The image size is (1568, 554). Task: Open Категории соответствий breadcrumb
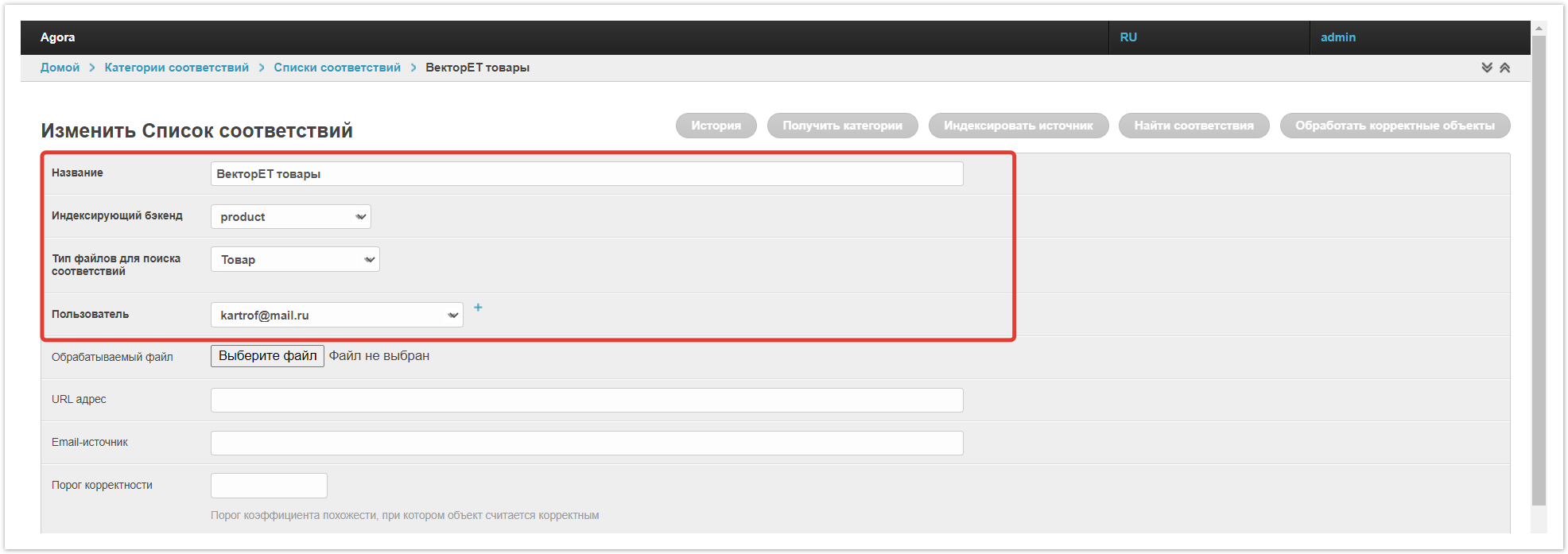(x=177, y=68)
